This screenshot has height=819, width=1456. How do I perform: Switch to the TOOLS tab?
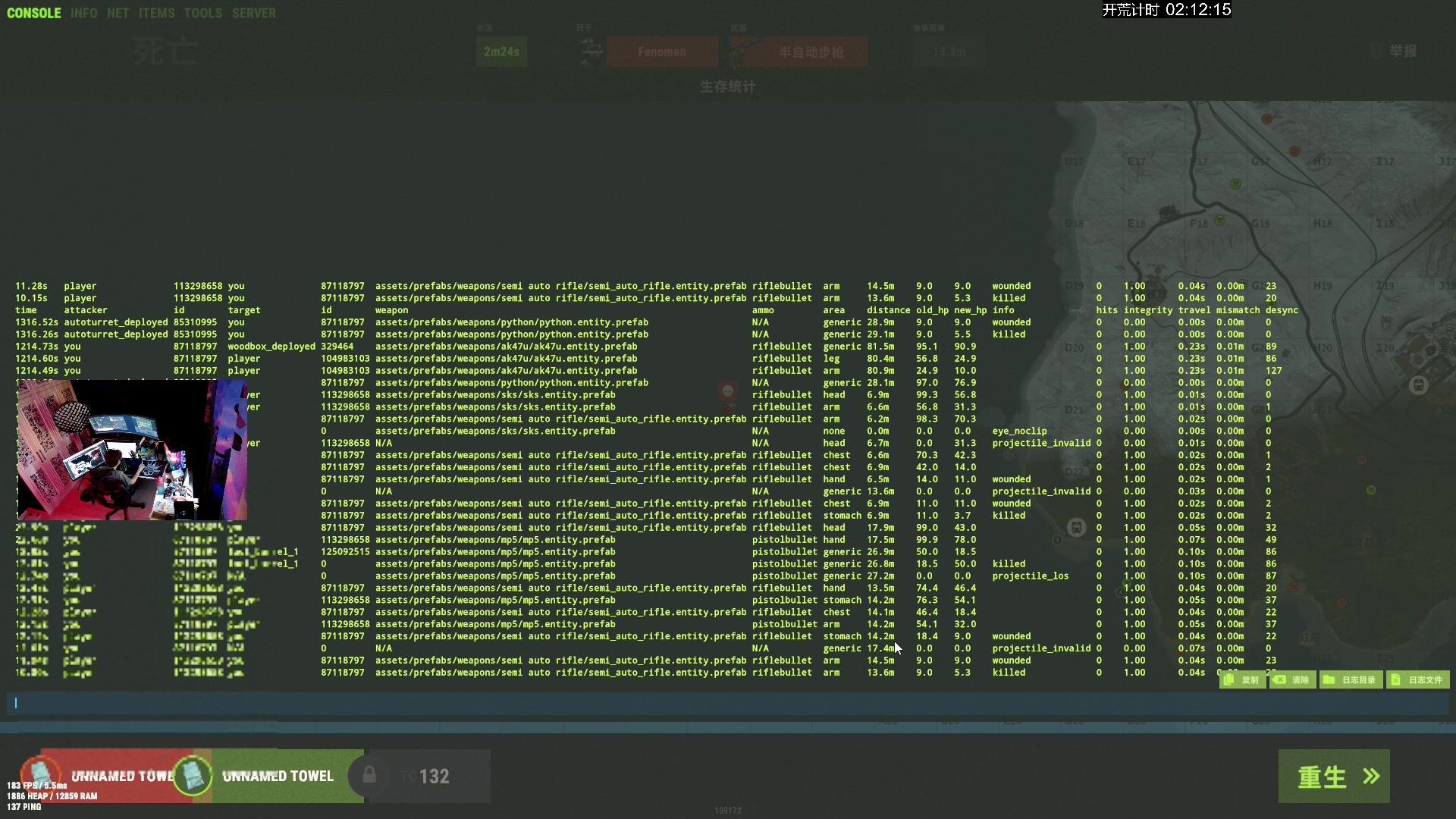[x=202, y=13]
